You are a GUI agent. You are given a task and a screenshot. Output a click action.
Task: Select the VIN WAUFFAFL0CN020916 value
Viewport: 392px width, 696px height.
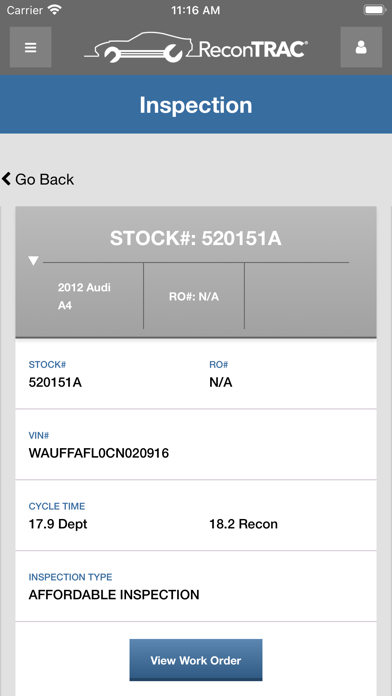(x=99, y=453)
